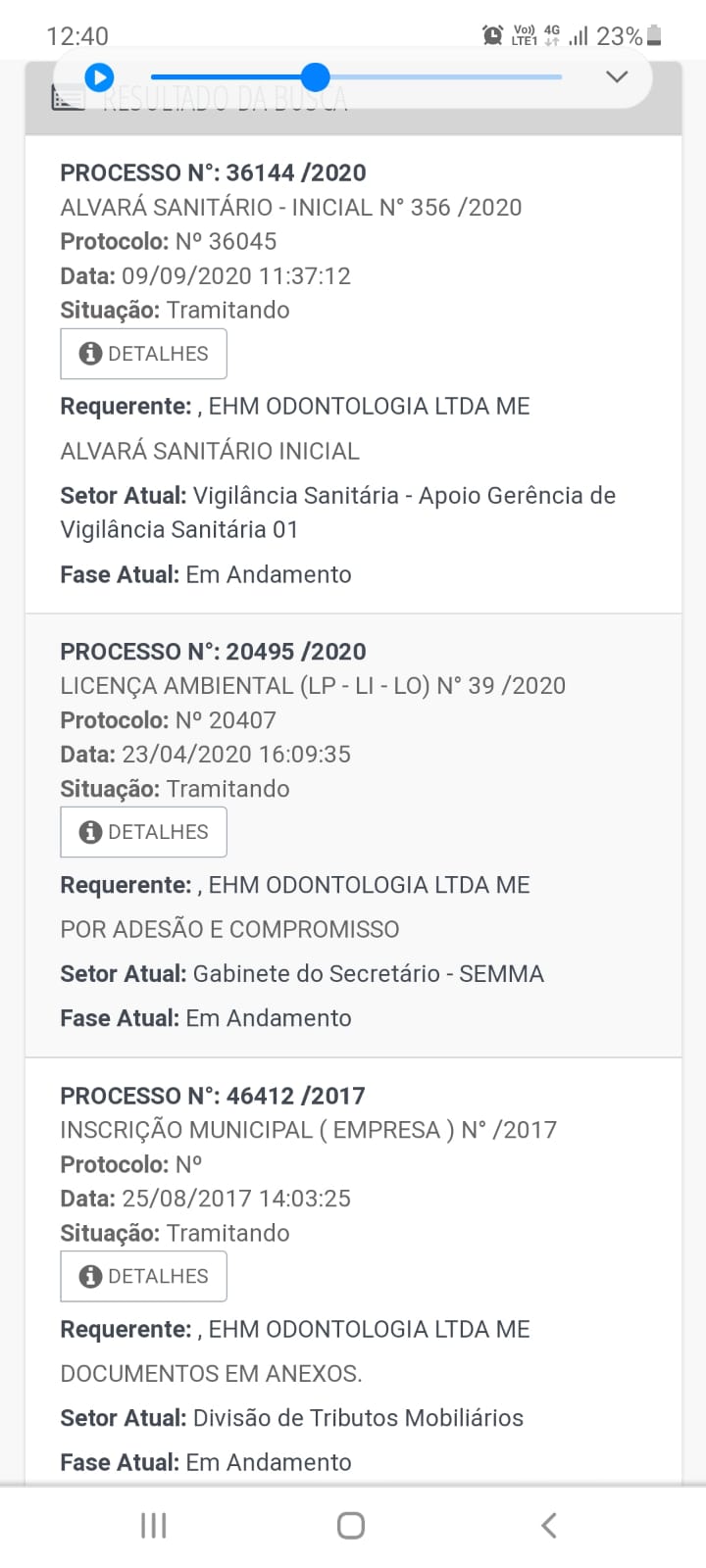
Task: Tap the battery icon in status bar
Action: point(655,36)
